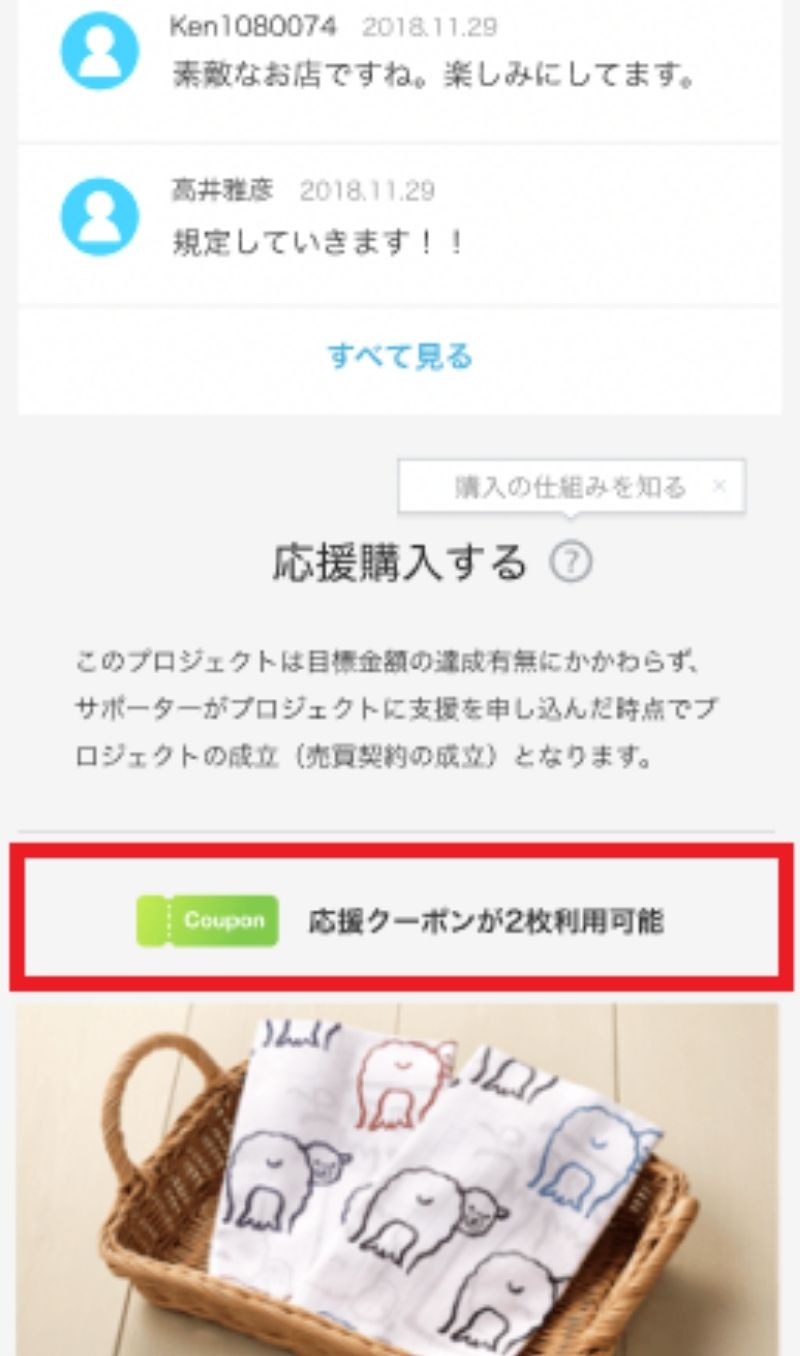Click the project terms paragraph text
800x1356 pixels.
click(397, 709)
